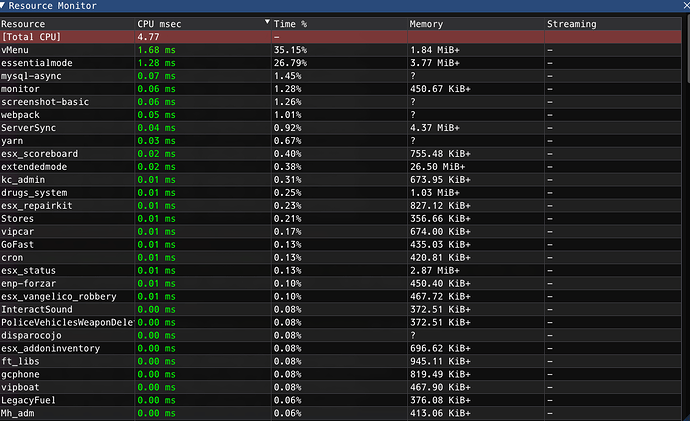
Task: Click the 450.67 KiB+ memory value
Action: (x=440, y=89)
